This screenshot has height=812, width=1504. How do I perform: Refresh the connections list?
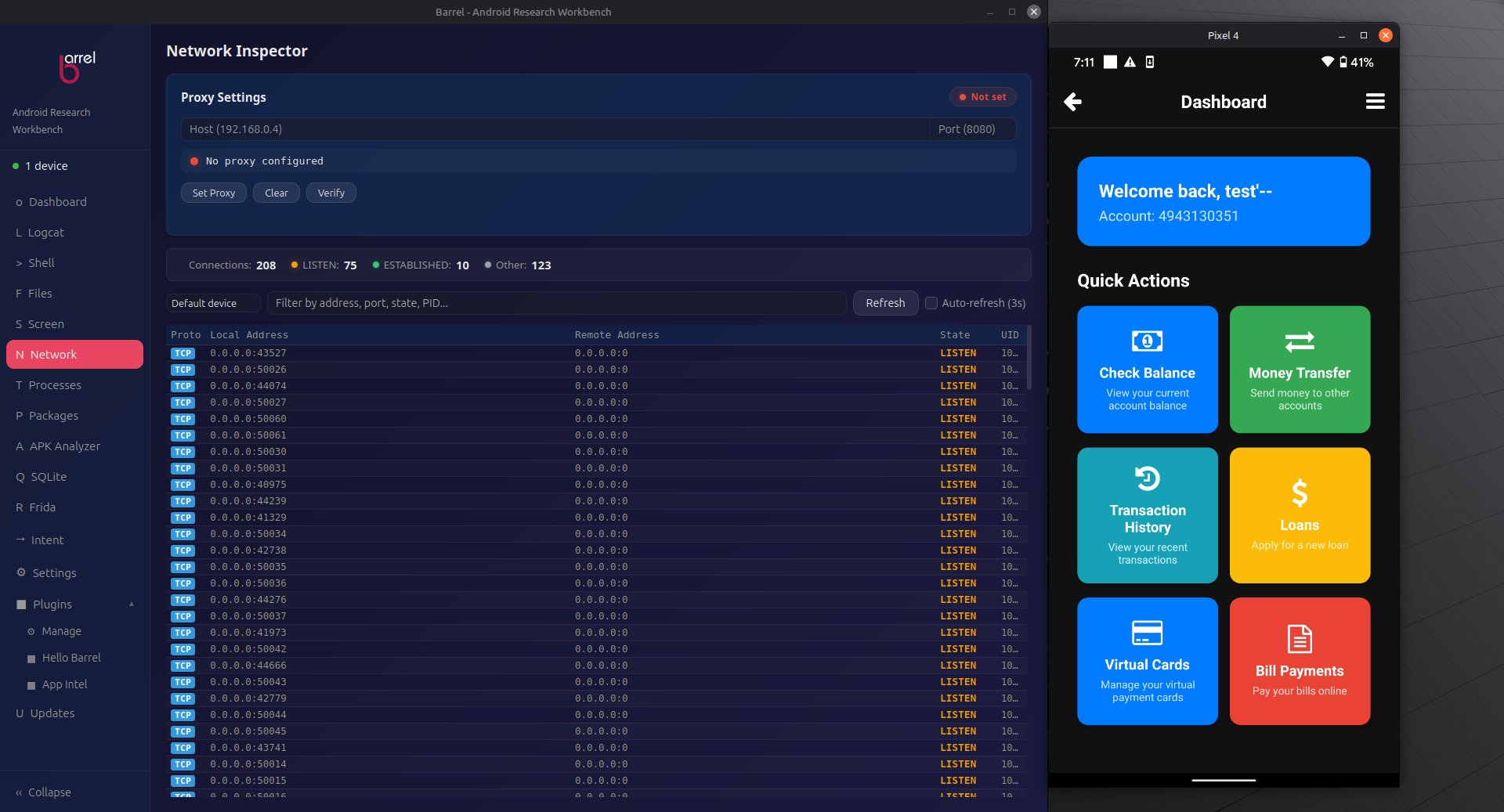tap(885, 303)
